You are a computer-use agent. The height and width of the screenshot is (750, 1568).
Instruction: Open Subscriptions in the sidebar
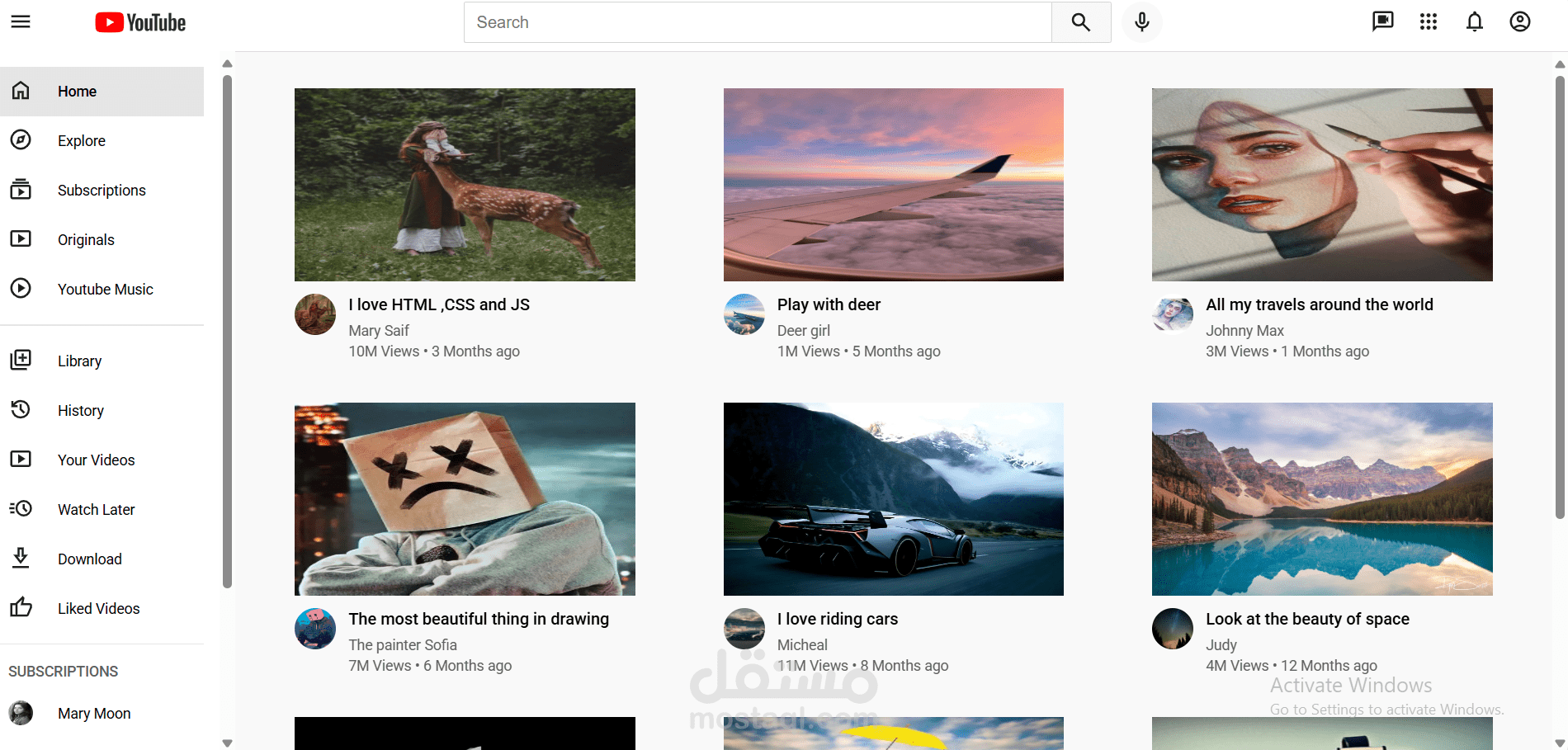click(x=102, y=191)
